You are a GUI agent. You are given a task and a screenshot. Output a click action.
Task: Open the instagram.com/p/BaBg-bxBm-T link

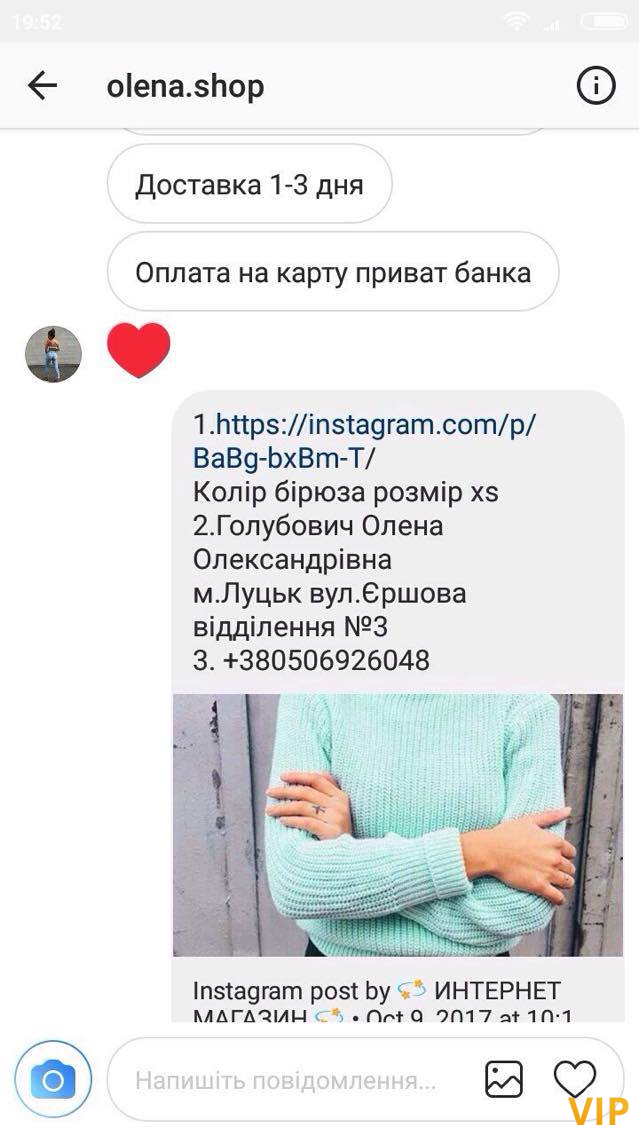(364, 440)
